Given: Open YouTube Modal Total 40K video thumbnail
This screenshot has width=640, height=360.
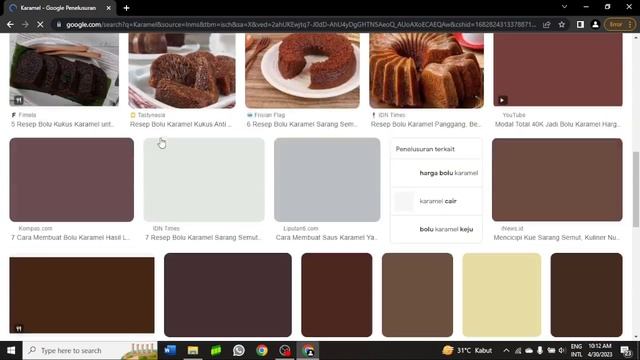Looking at the screenshot, I should tap(558, 70).
